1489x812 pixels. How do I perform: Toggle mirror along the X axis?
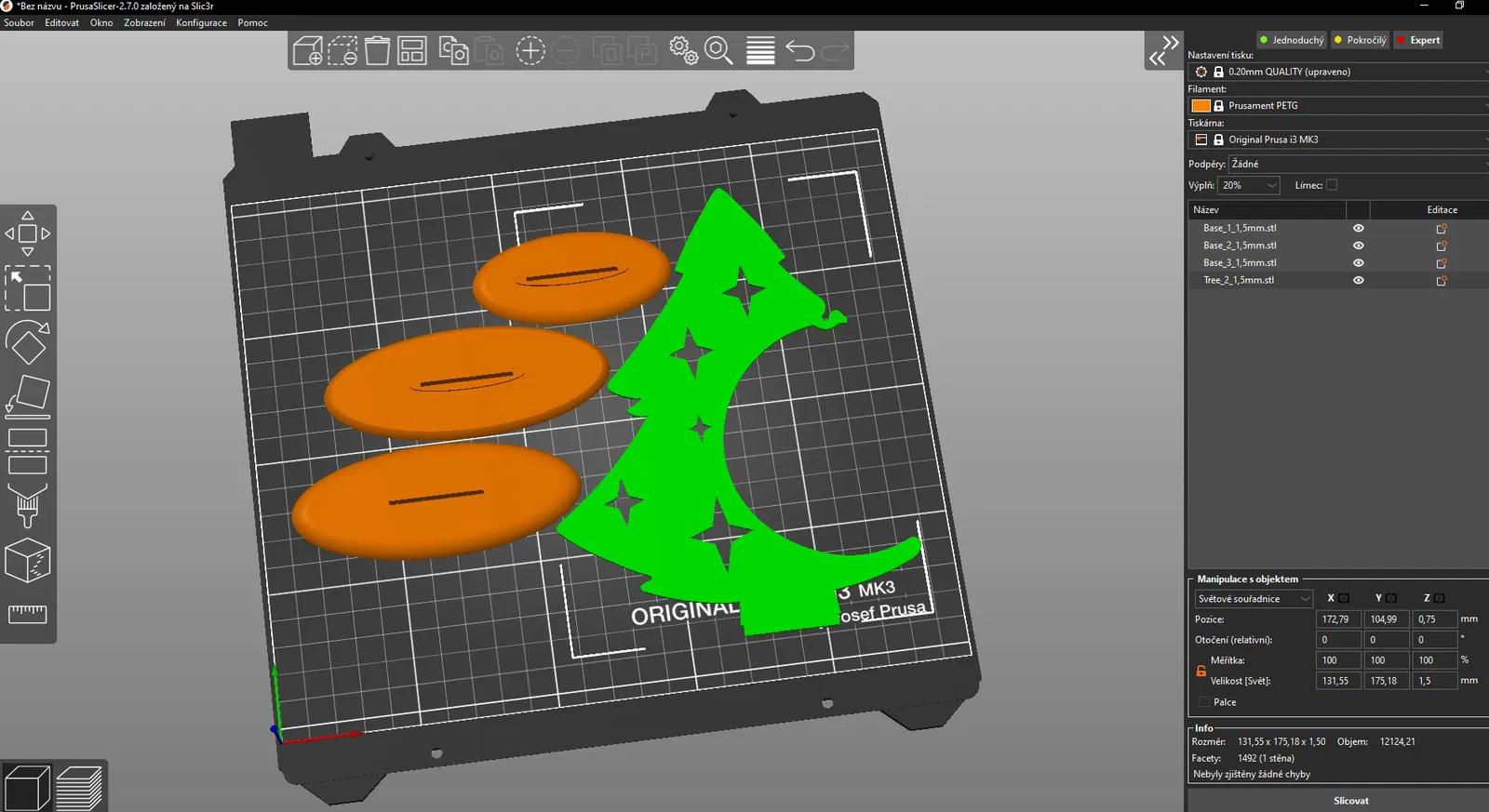pos(1344,598)
